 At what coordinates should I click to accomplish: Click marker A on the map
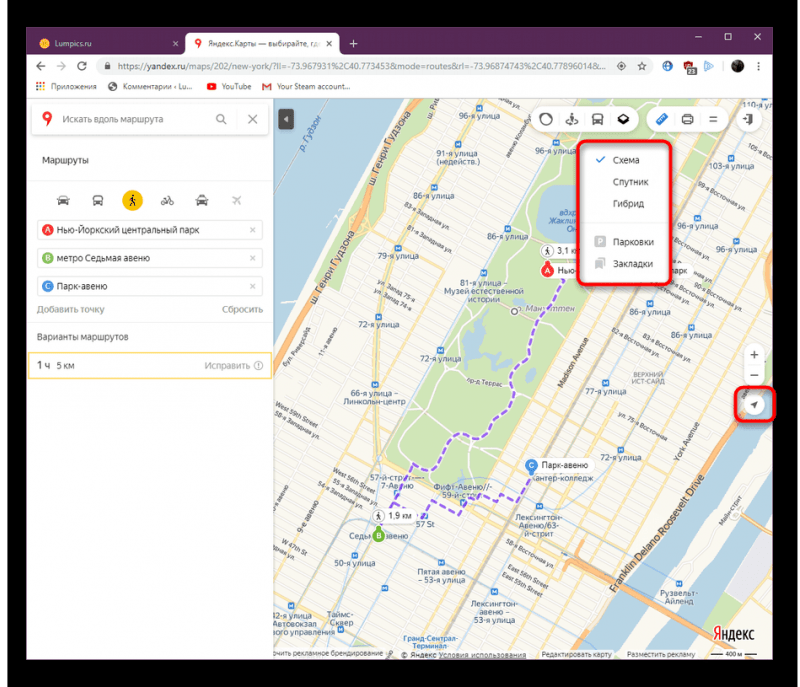click(x=547, y=270)
